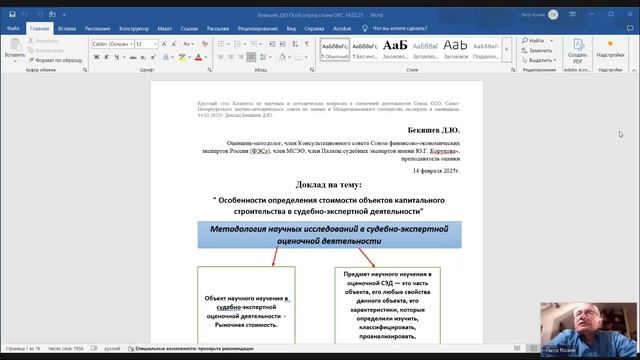Toggle superscript formatting
This screenshot has width=640, height=360.
[x=153, y=57]
